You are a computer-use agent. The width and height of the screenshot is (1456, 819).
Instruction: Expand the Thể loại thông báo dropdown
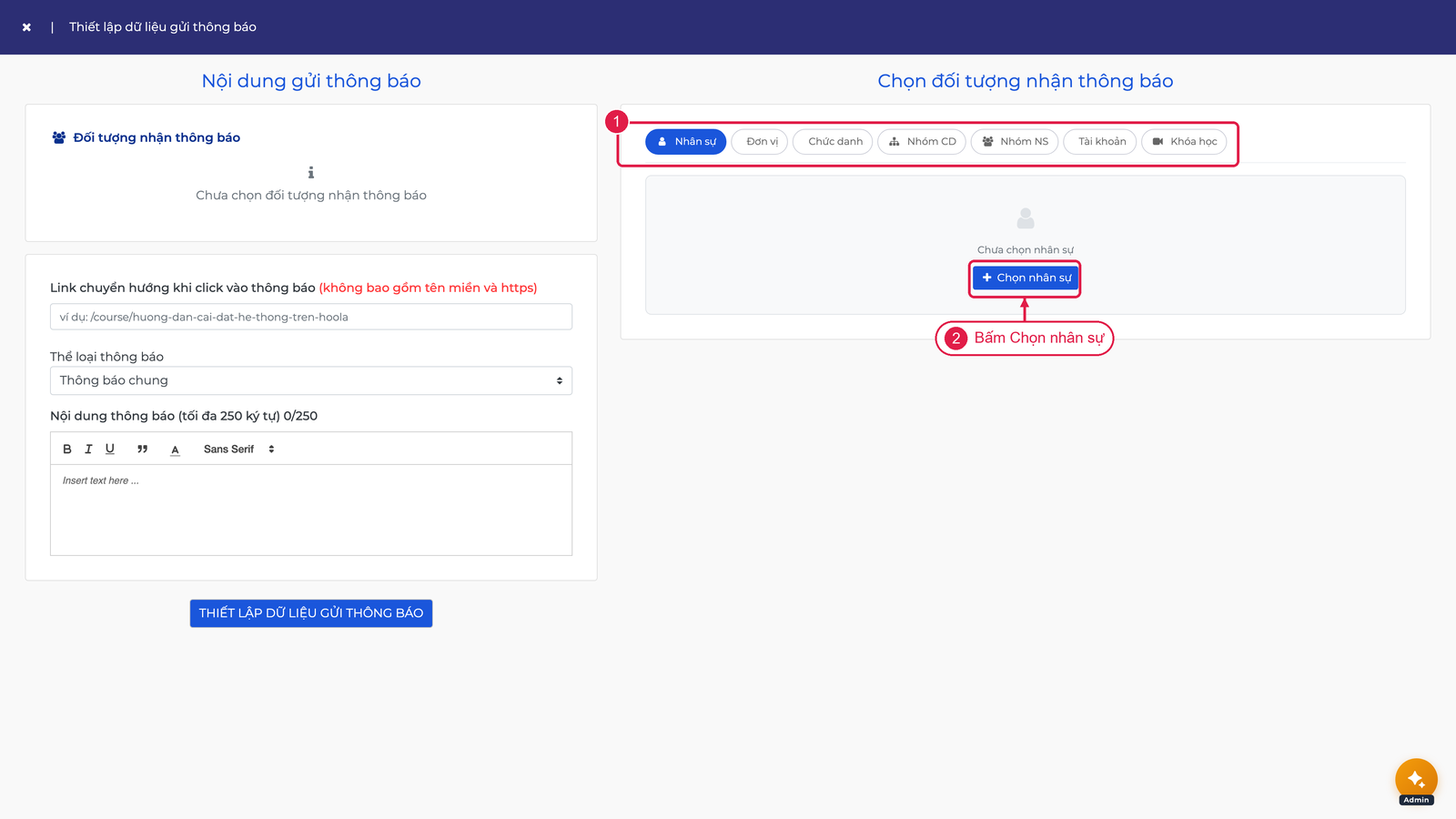pyautogui.click(x=311, y=380)
